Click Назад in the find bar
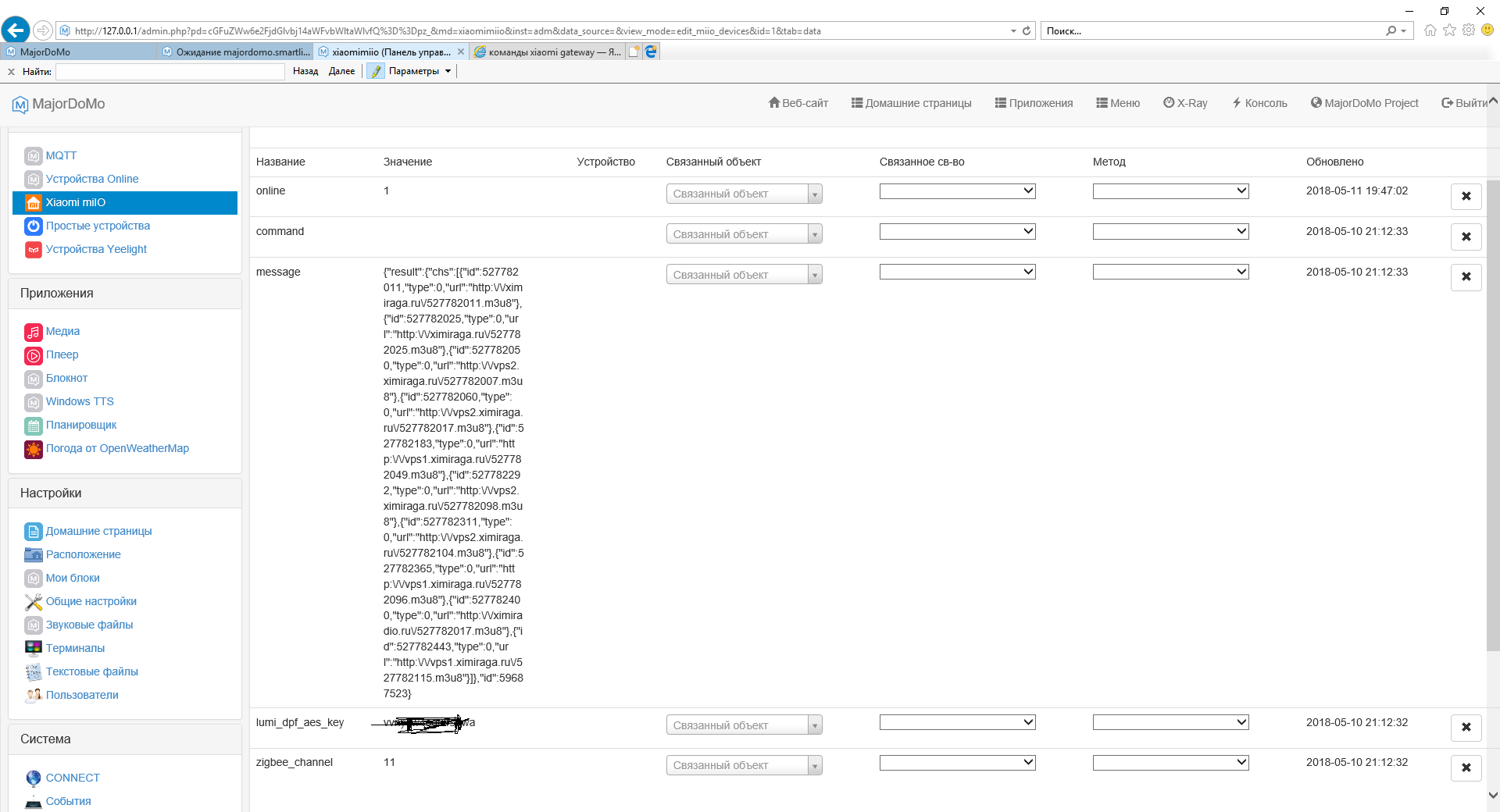The height and width of the screenshot is (812, 1500). point(305,71)
